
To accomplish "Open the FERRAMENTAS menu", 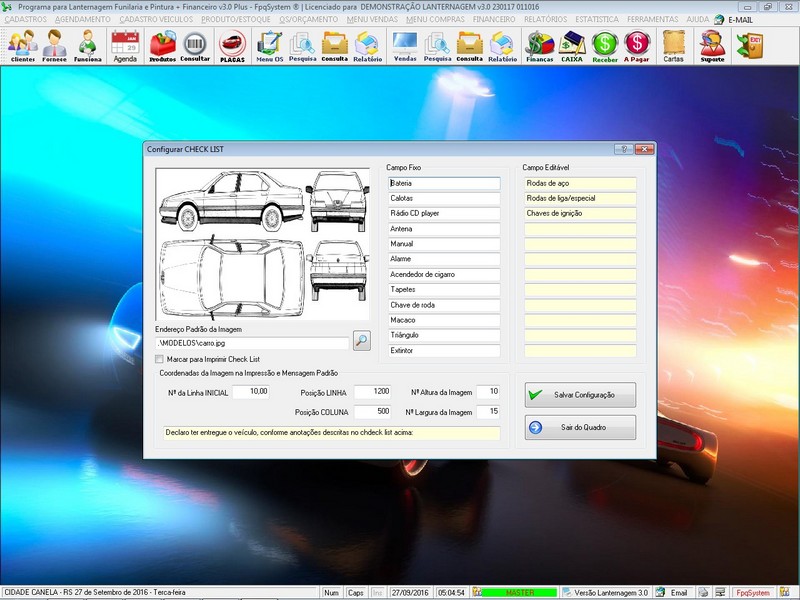I will pos(655,19).
